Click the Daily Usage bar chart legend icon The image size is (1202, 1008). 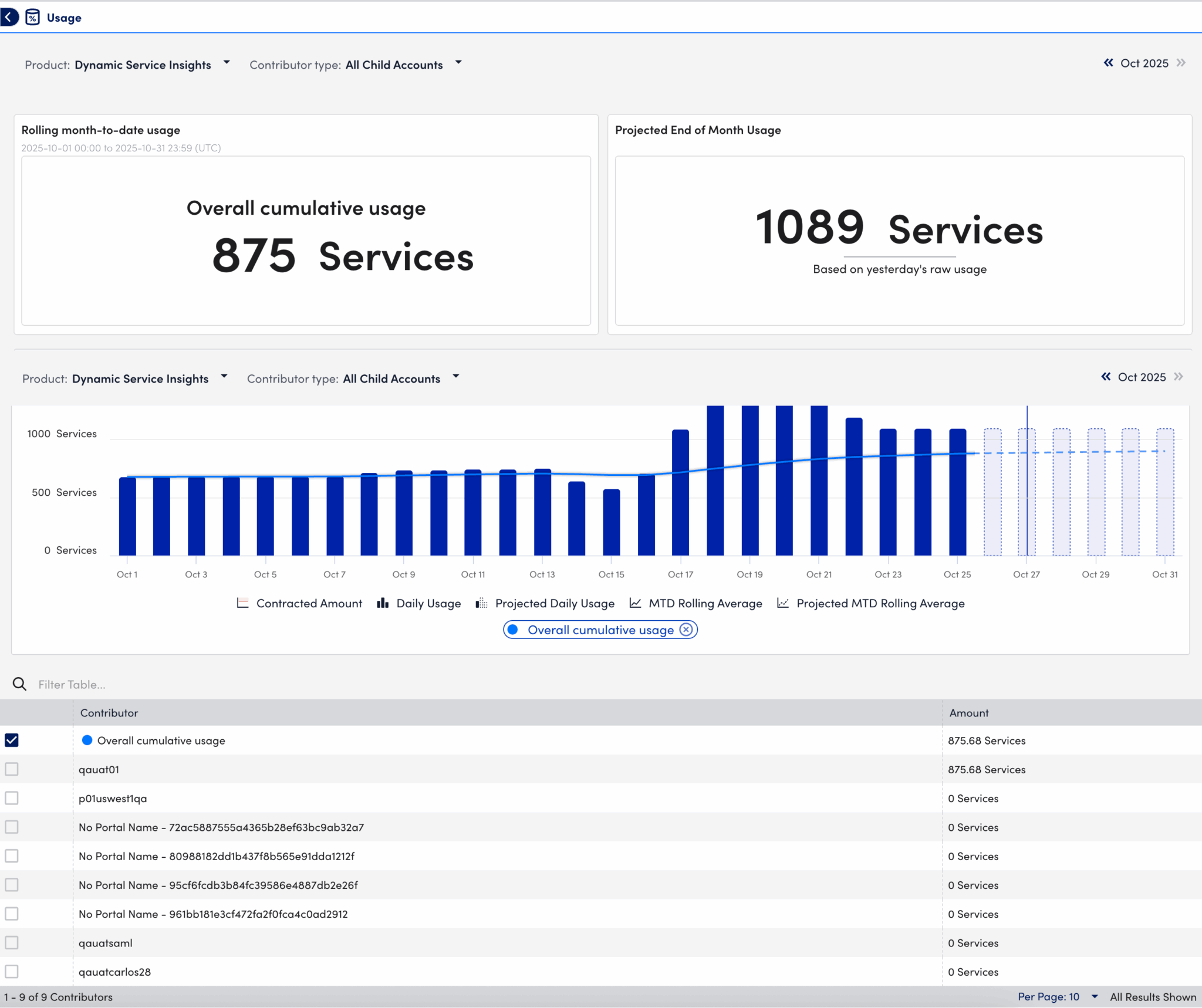(x=383, y=603)
